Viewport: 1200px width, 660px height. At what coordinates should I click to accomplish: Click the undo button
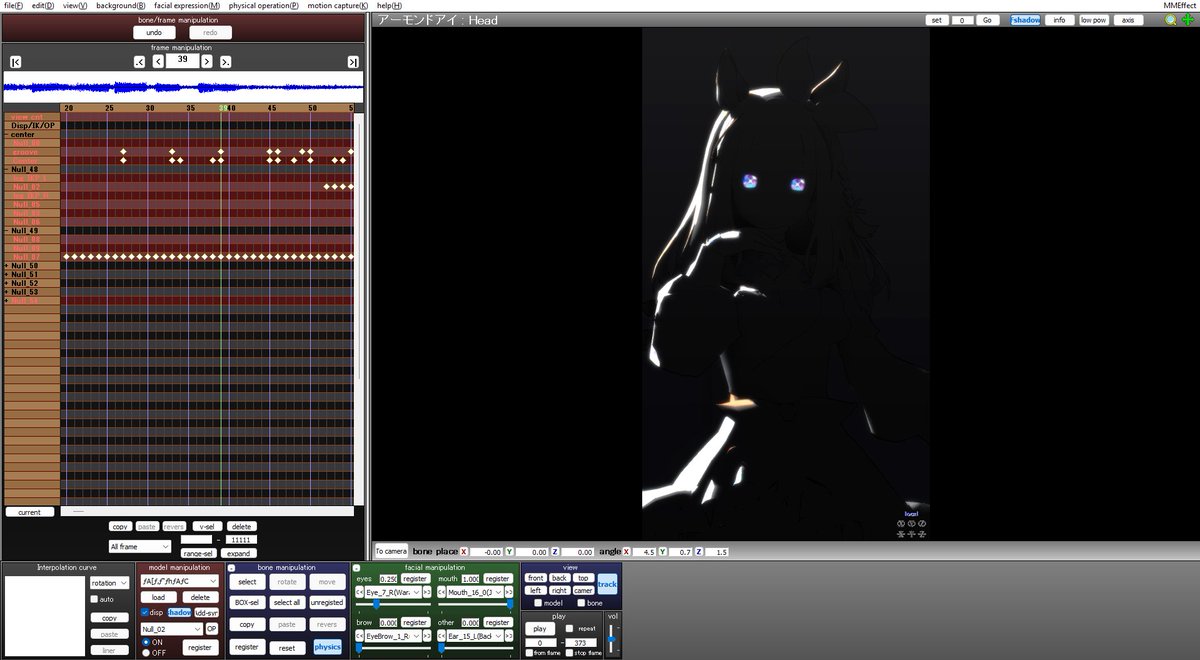click(x=154, y=33)
